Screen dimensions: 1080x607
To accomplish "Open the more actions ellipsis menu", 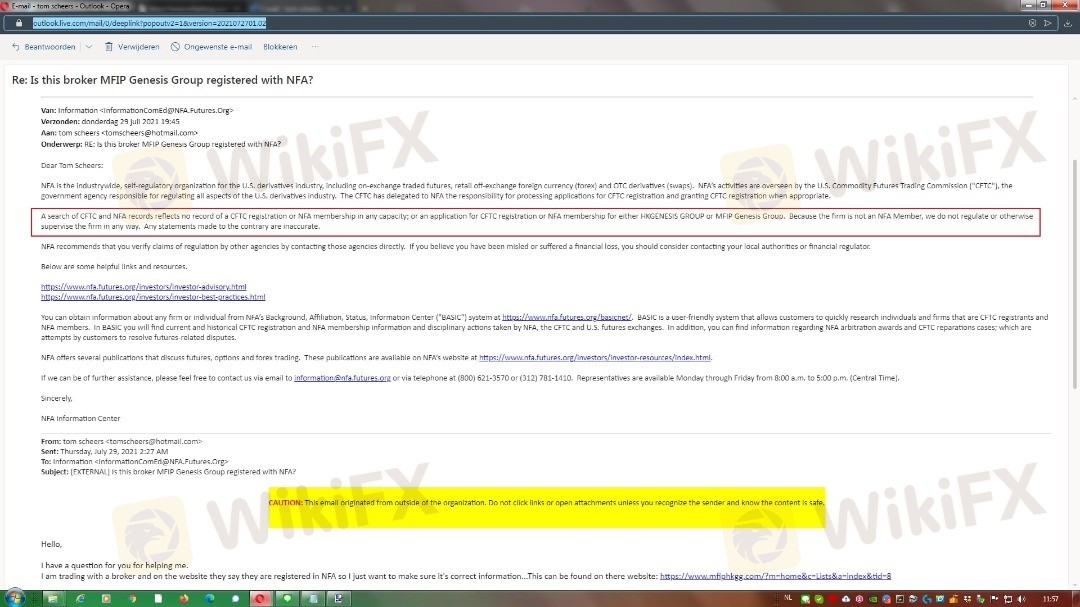I will coord(315,47).
